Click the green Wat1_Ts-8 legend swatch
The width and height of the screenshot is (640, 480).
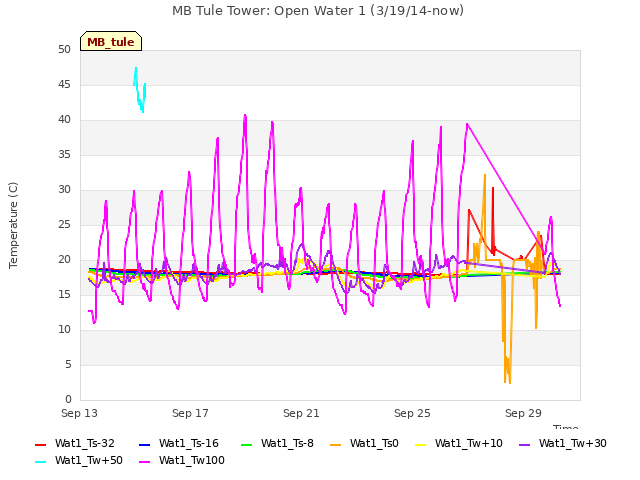[x=247, y=444]
